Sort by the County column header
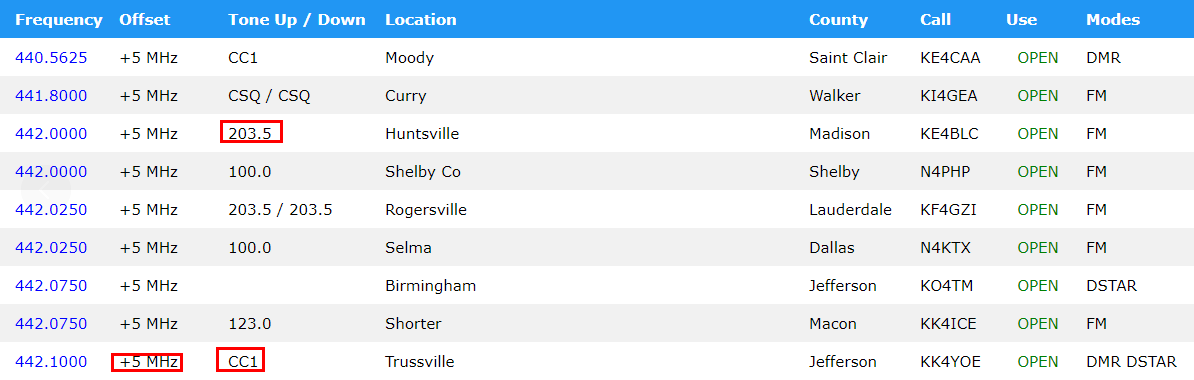The width and height of the screenshot is (1194, 380). (x=838, y=20)
